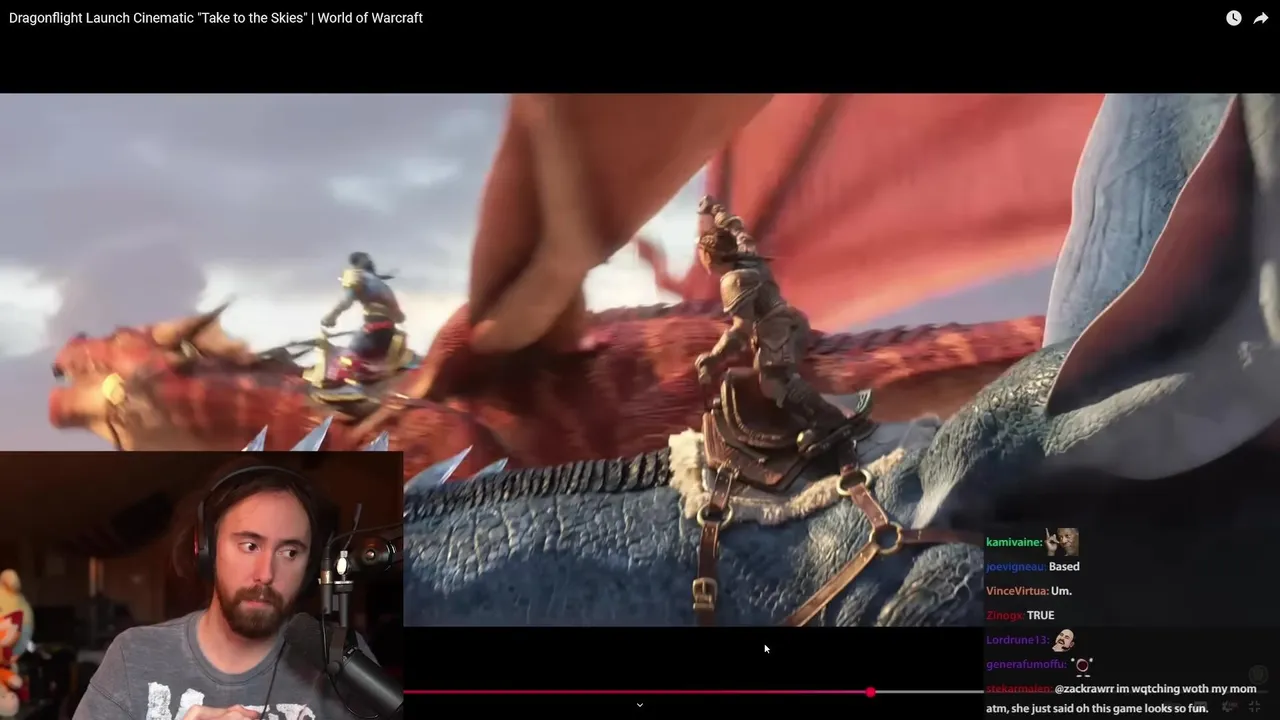Click the streamer webcam overlay
Image resolution: width=1280 pixels, height=720 pixels.
click(x=201, y=585)
